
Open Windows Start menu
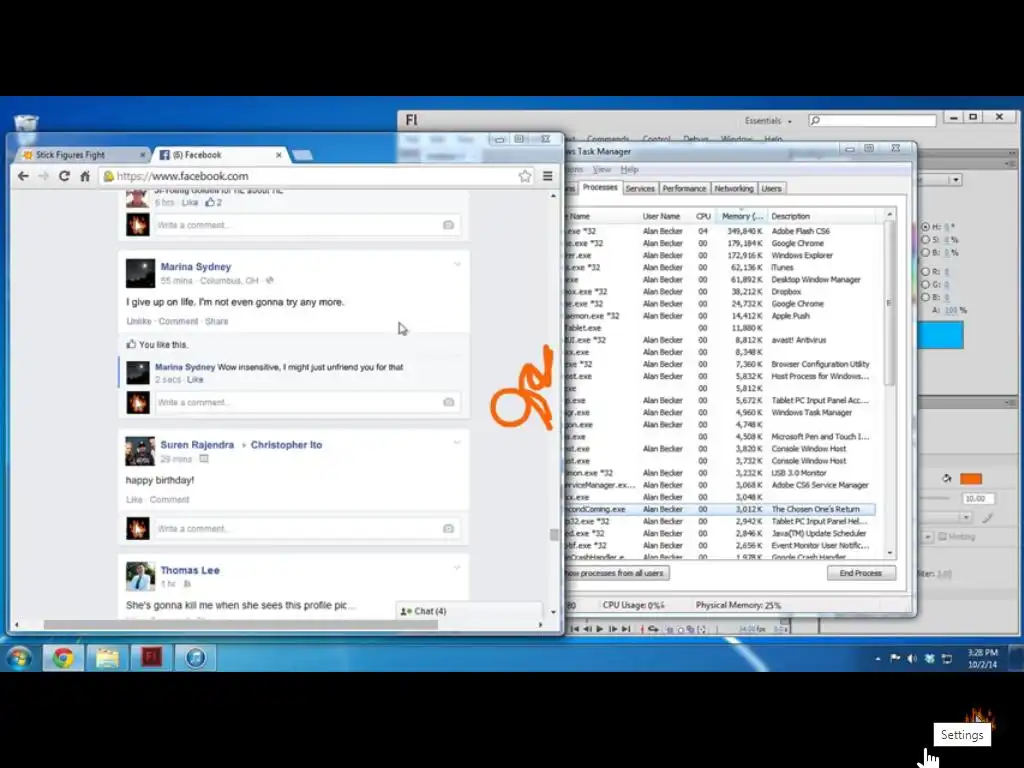click(x=19, y=658)
